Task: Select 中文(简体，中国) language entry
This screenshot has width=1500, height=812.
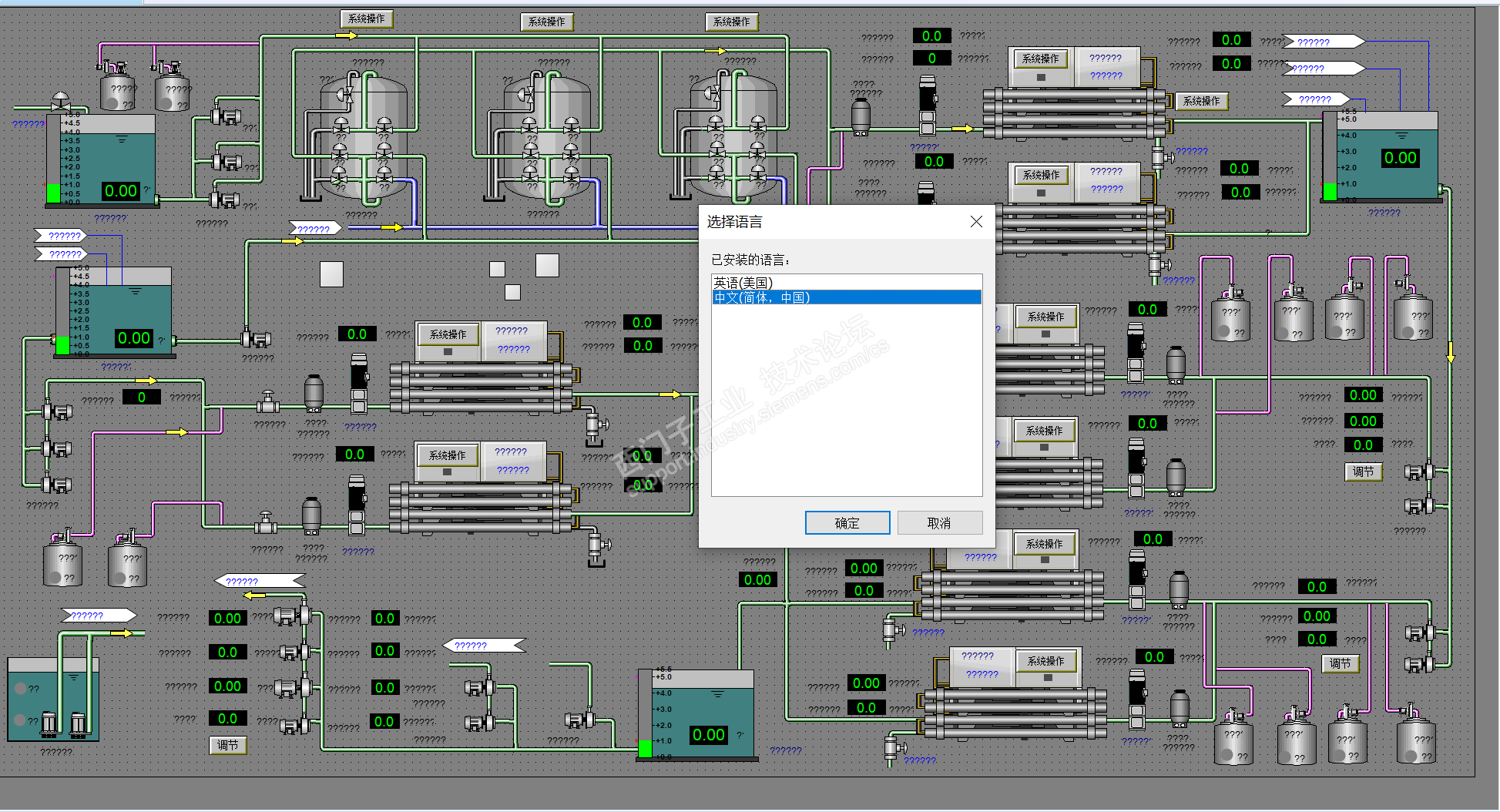Action: point(761,297)
